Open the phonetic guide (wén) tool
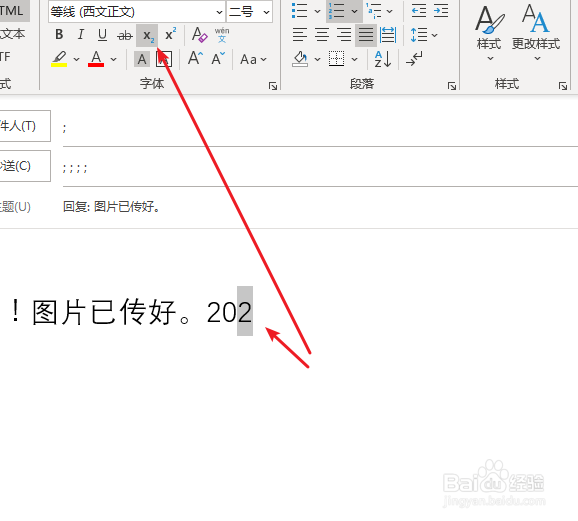The width and height of the screenshot is (578, 521). (x=222, y=35)
